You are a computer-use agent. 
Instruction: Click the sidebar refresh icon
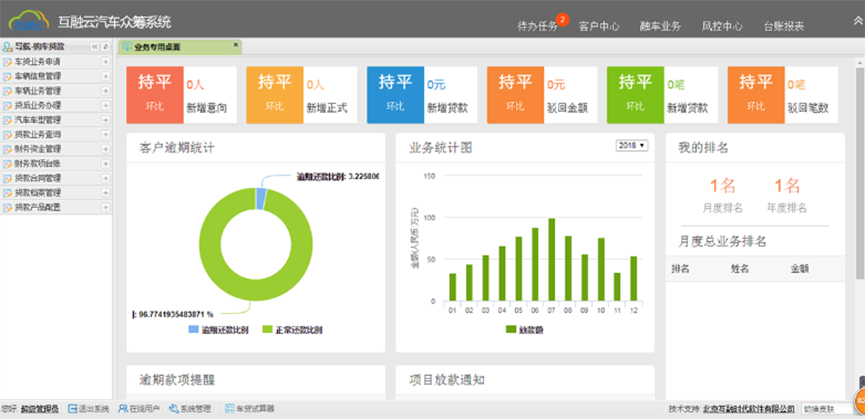coord(105,46)
